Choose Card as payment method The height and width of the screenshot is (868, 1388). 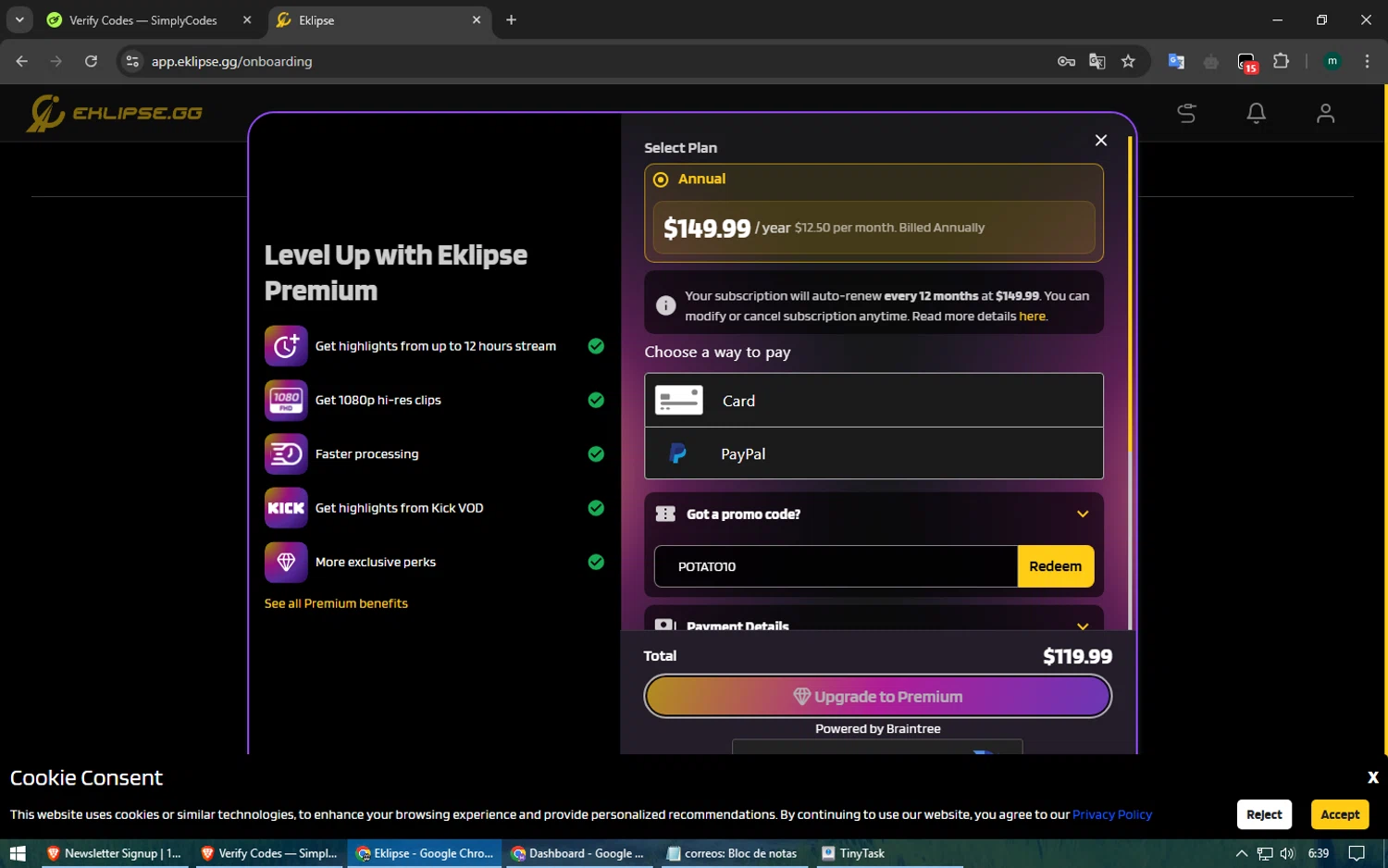pyautogui.click(x=874, y=401)
